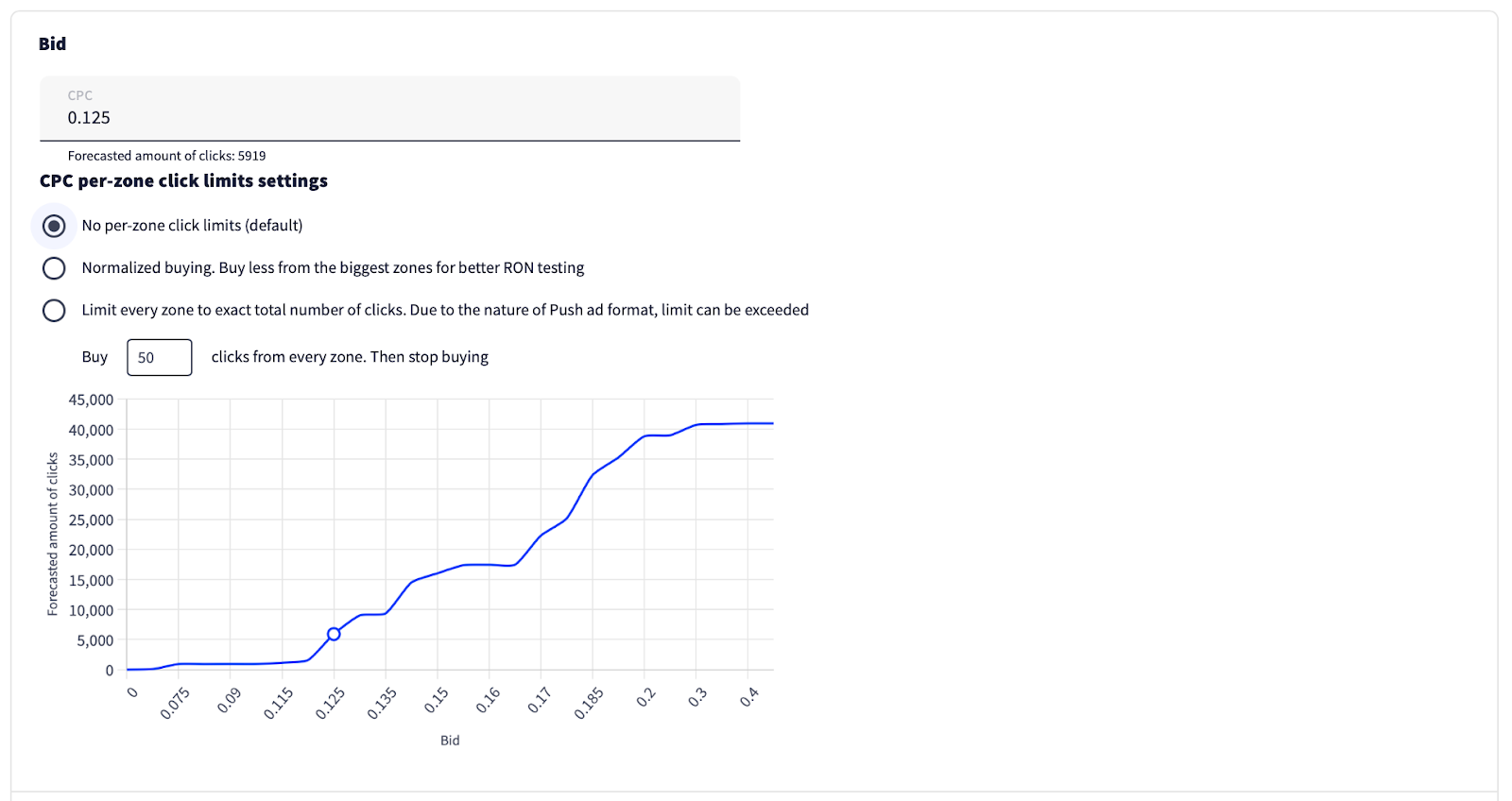Choose Limit every zone to exact clicks option
This screenshot has width=1512, height=801.
point(54,310)
